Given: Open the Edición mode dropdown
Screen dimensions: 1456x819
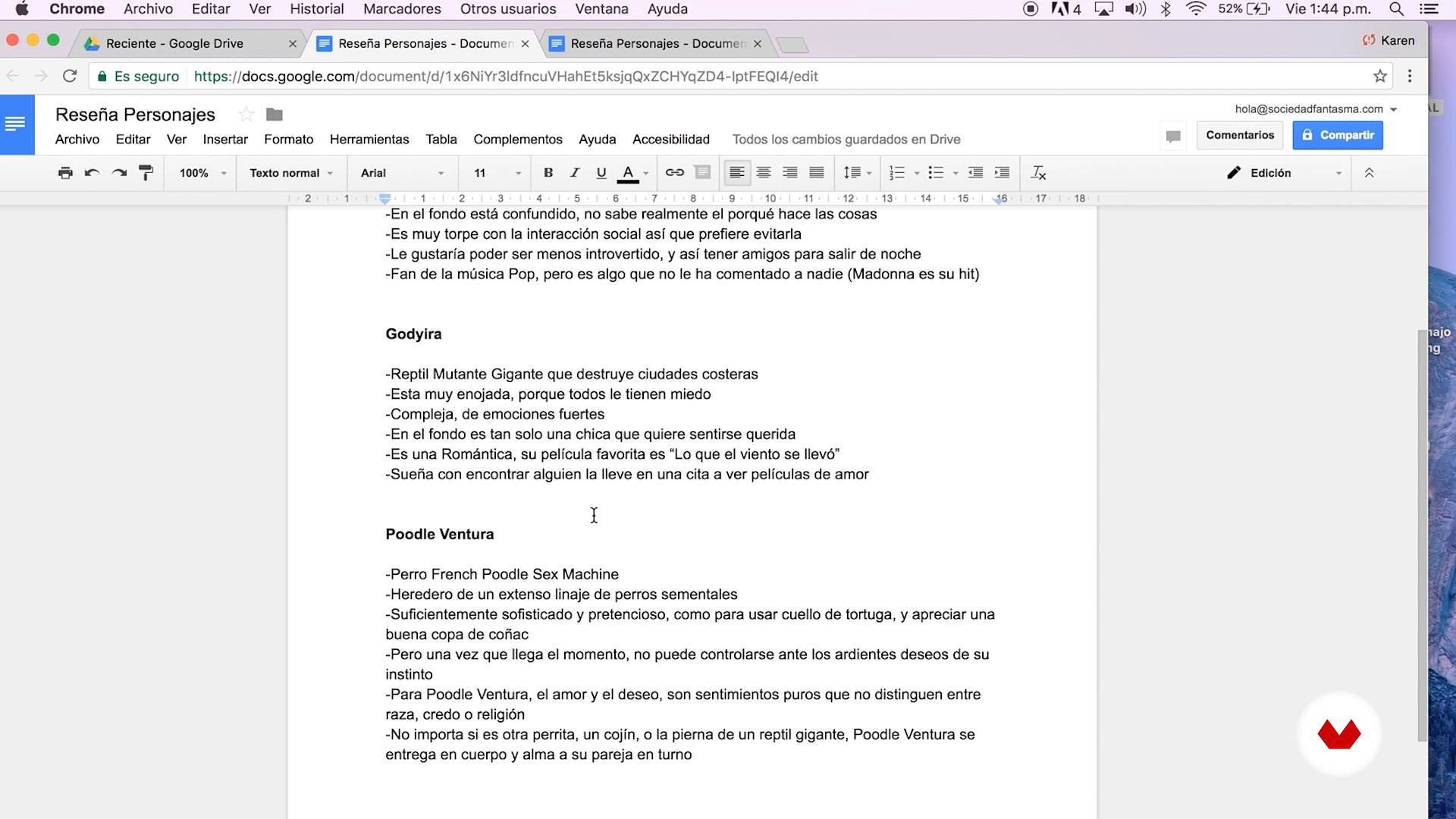Looking at the screenshot, I should [1285, 173].
